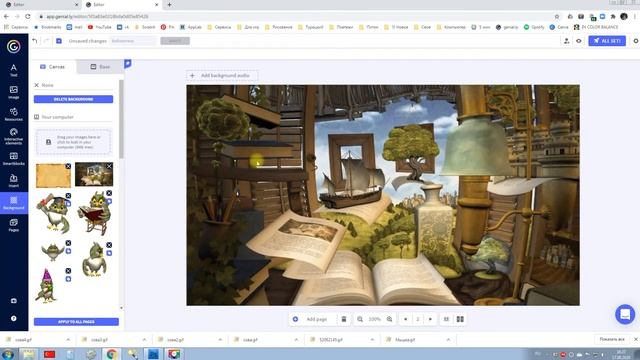Open Interactive elements panel
Viewport: 640px width, 360px height.
13,136
